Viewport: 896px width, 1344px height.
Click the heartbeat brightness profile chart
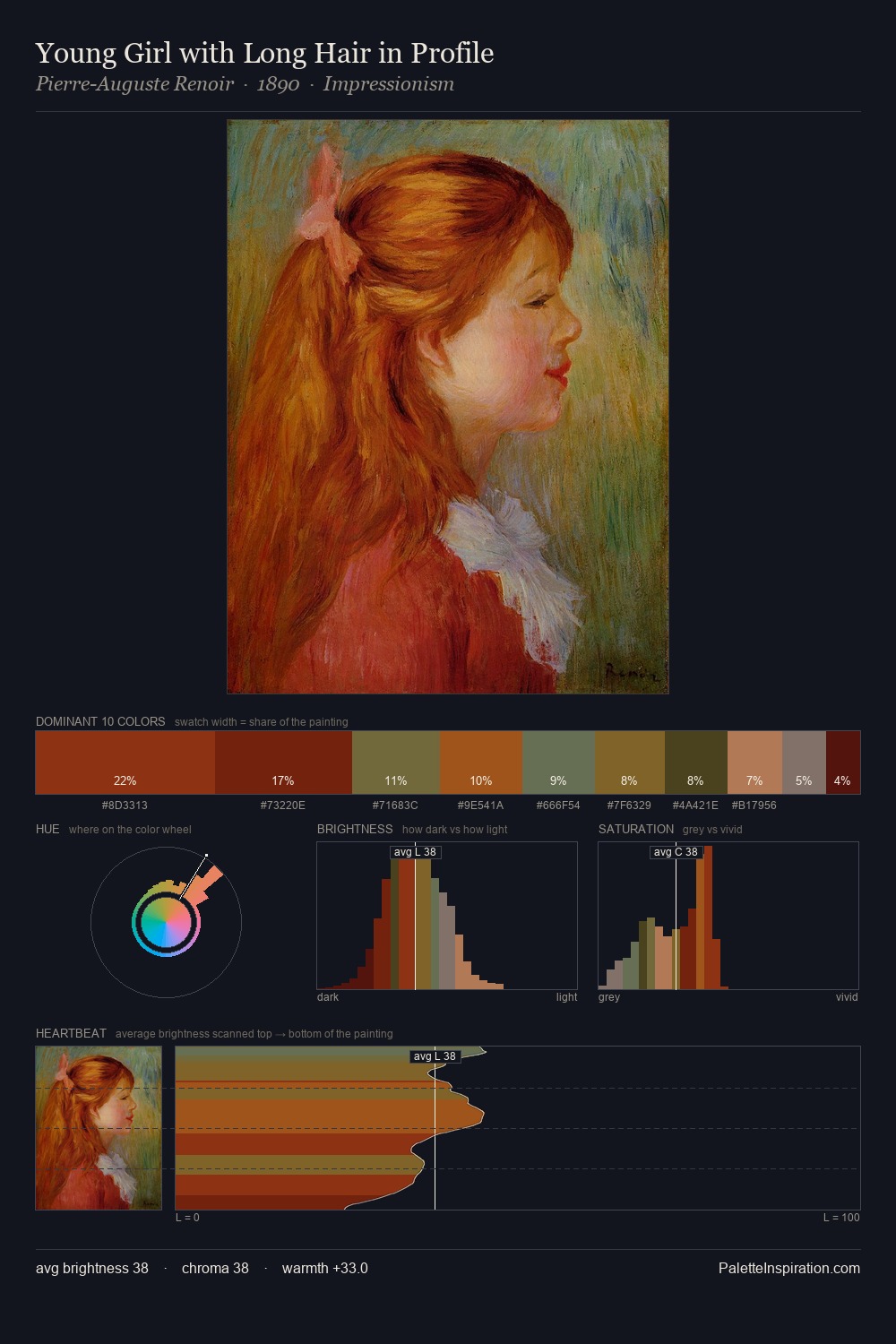(518, 1128)
